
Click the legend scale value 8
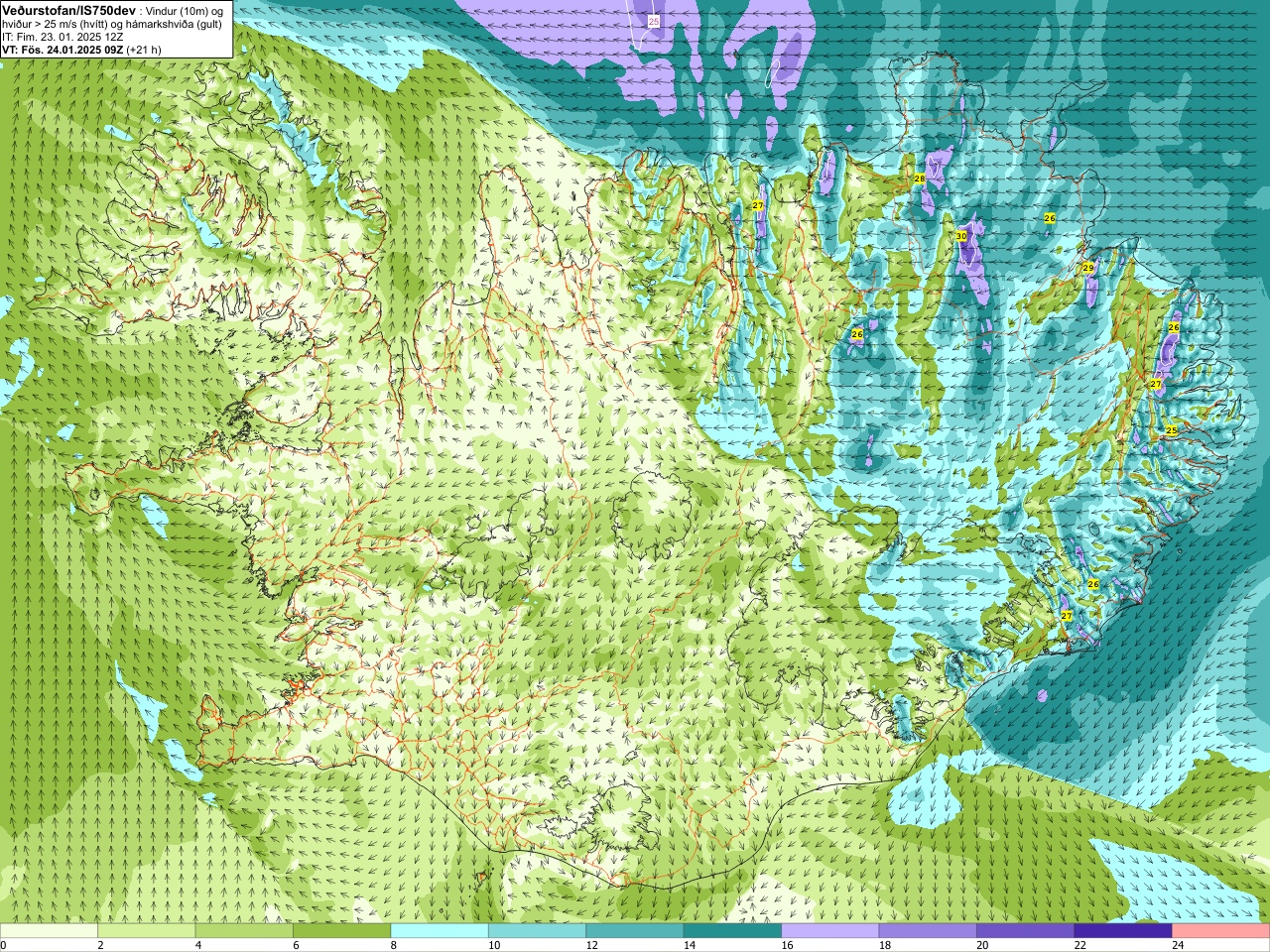click(x=393, y=945)
